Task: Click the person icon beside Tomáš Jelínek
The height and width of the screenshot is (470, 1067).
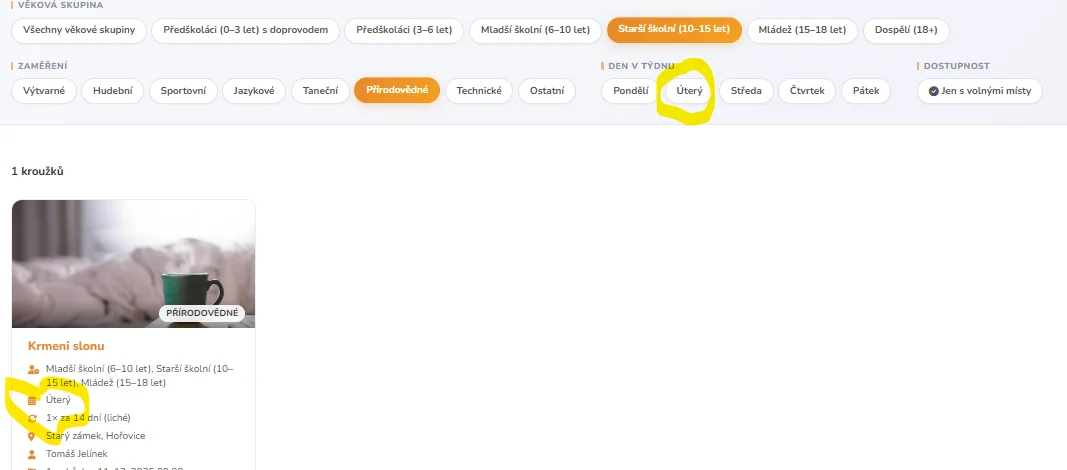Action: (32, 454)
